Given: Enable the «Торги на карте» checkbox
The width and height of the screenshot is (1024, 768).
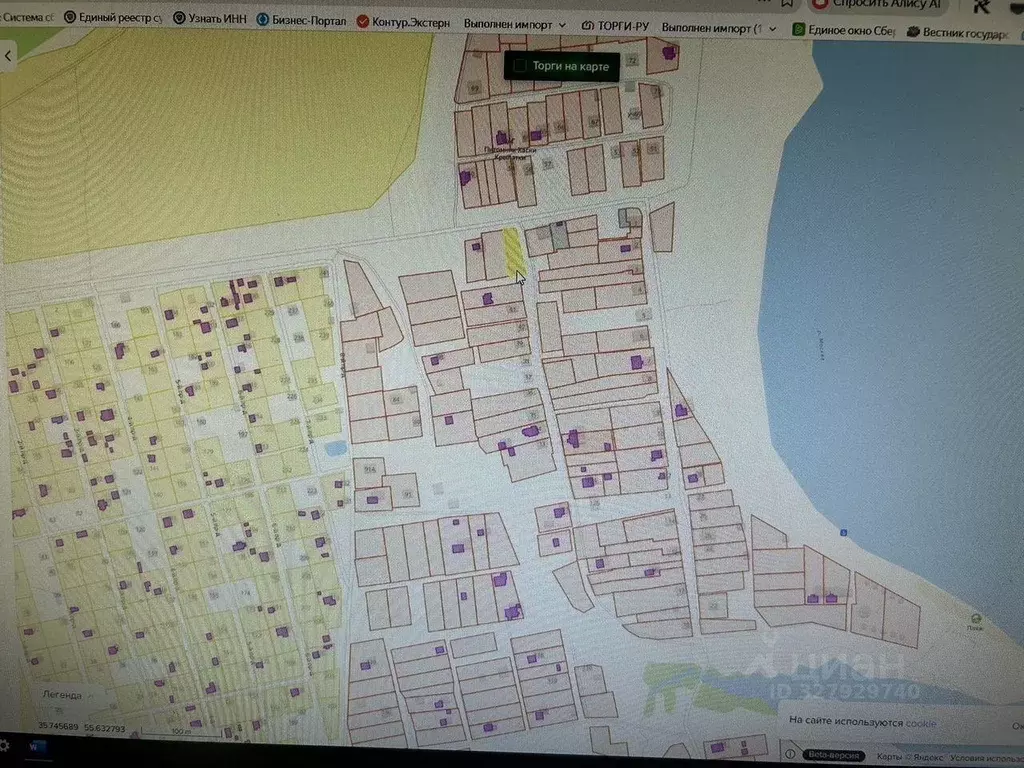Looking at the screenshot, I should 519,66.
